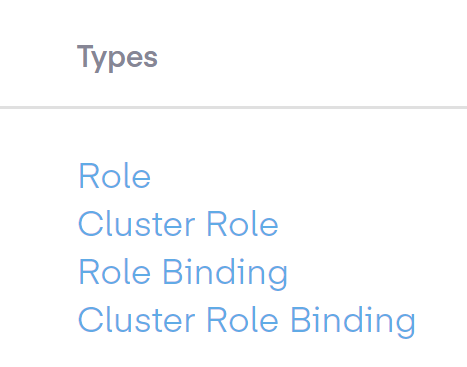Viewport: 467px width, 367px height.
Task: Go to the Role Binding type page
Action: tap(183, 272)
